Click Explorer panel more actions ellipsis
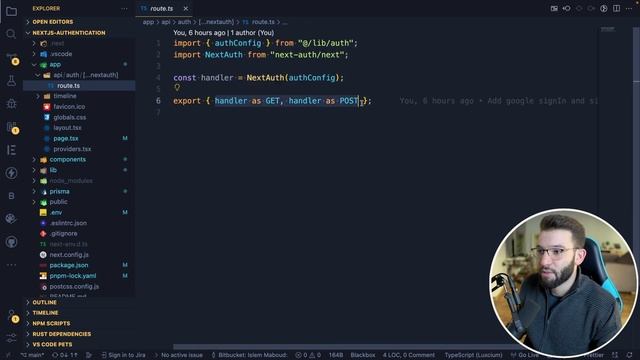 click(x=124, y=9)
